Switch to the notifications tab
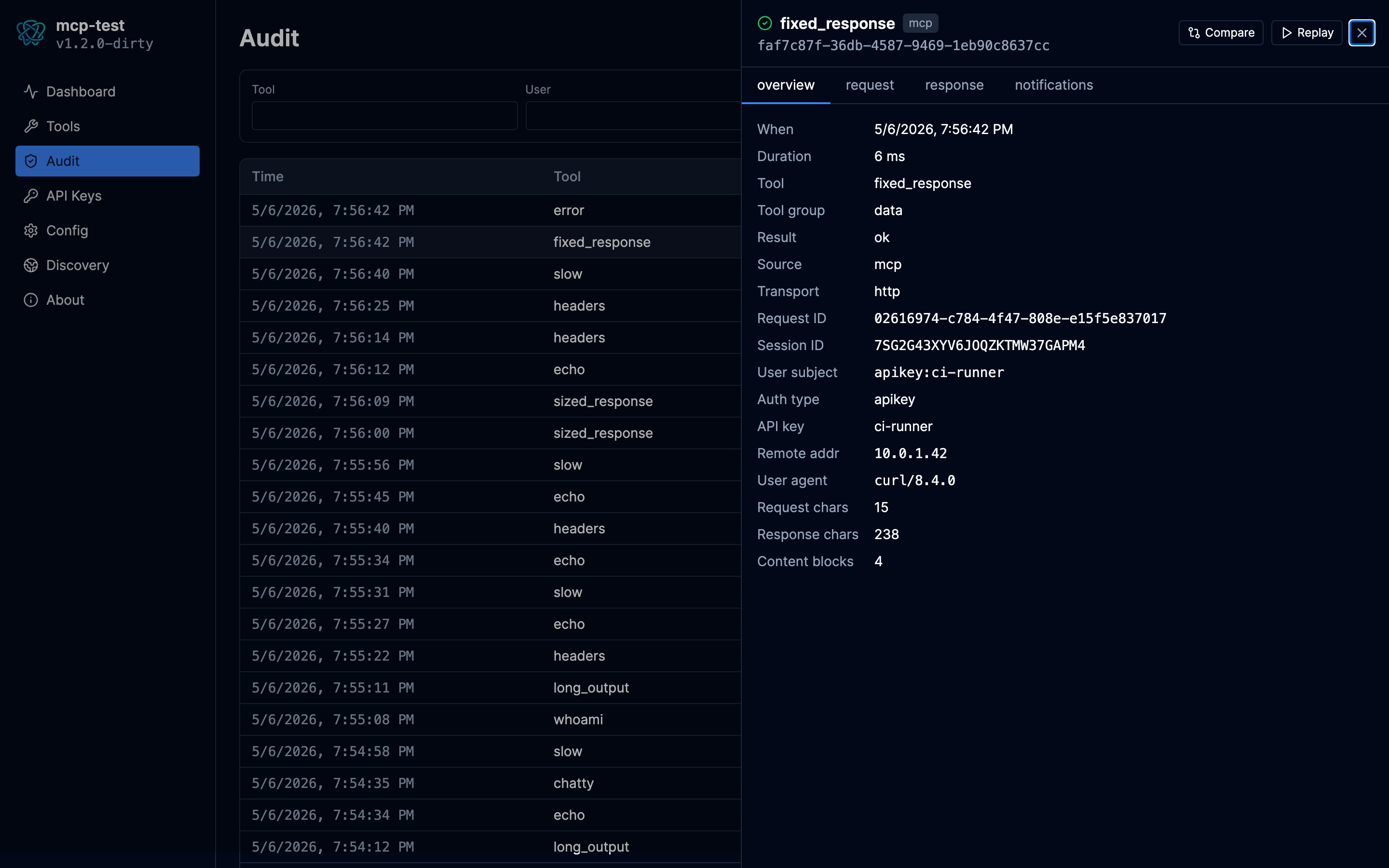 coord(1054,85)
